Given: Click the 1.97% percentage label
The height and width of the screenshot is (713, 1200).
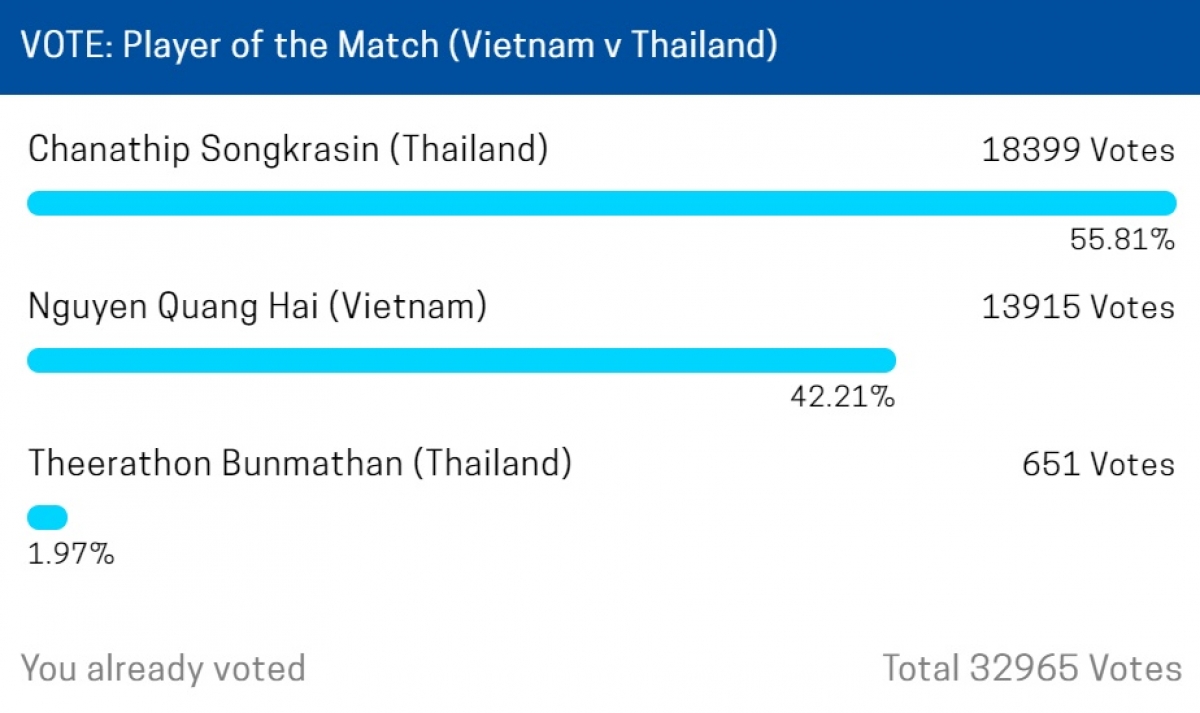Looking at the screenshot, I should coord(71,553).
